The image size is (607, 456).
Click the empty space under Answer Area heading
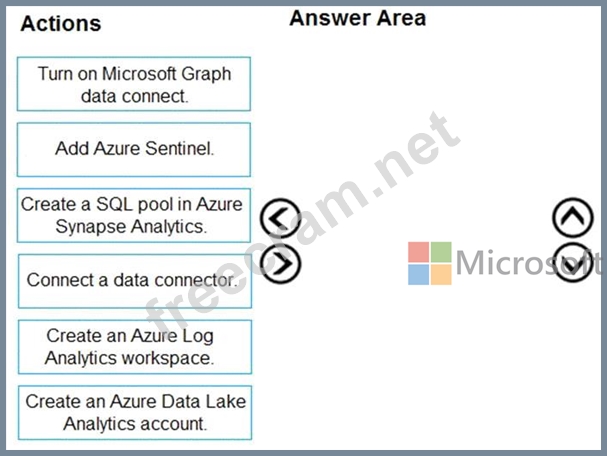(x=426, y=116)
